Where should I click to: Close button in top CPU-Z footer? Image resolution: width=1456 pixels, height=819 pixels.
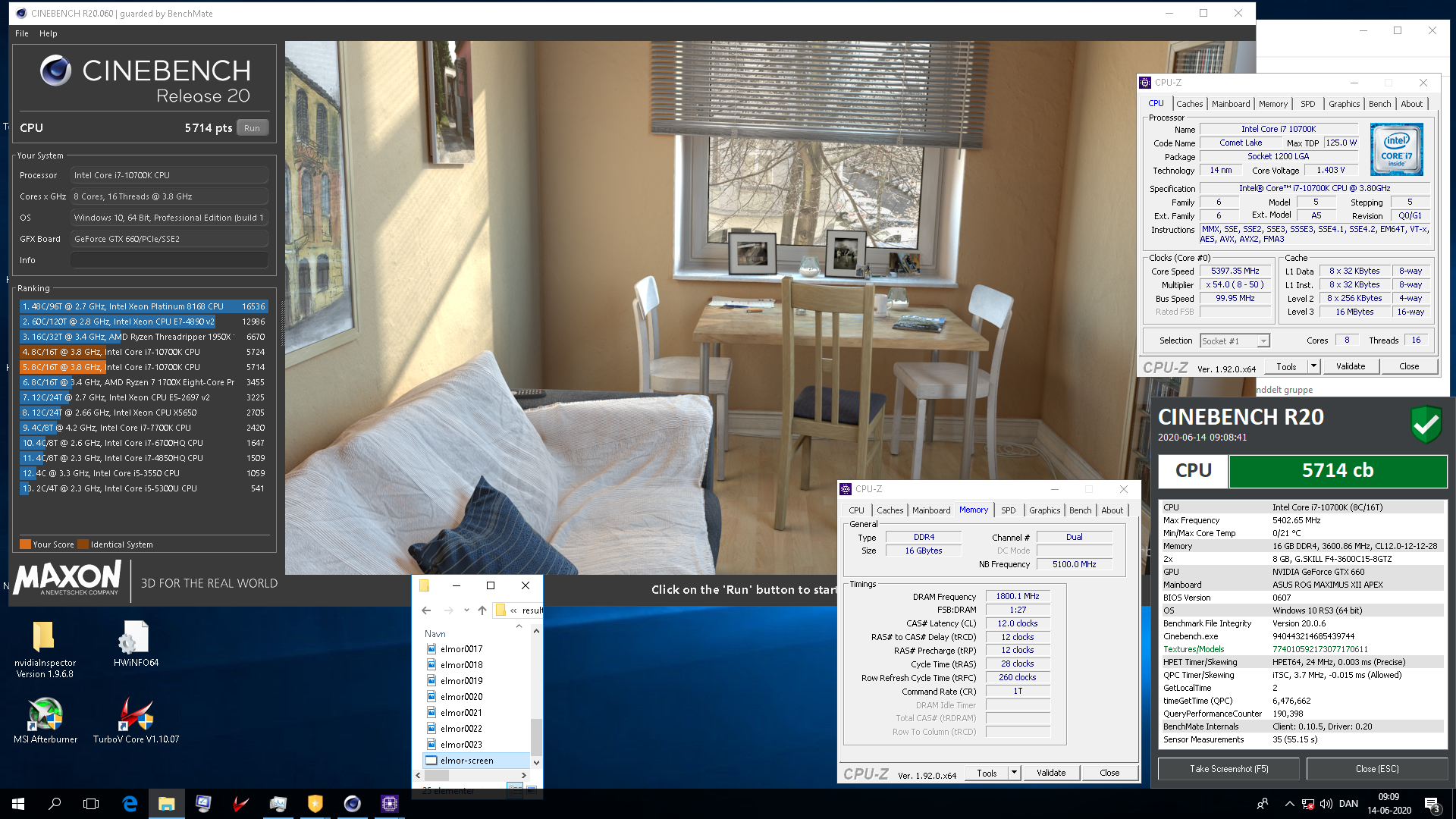pos(1409,366)
